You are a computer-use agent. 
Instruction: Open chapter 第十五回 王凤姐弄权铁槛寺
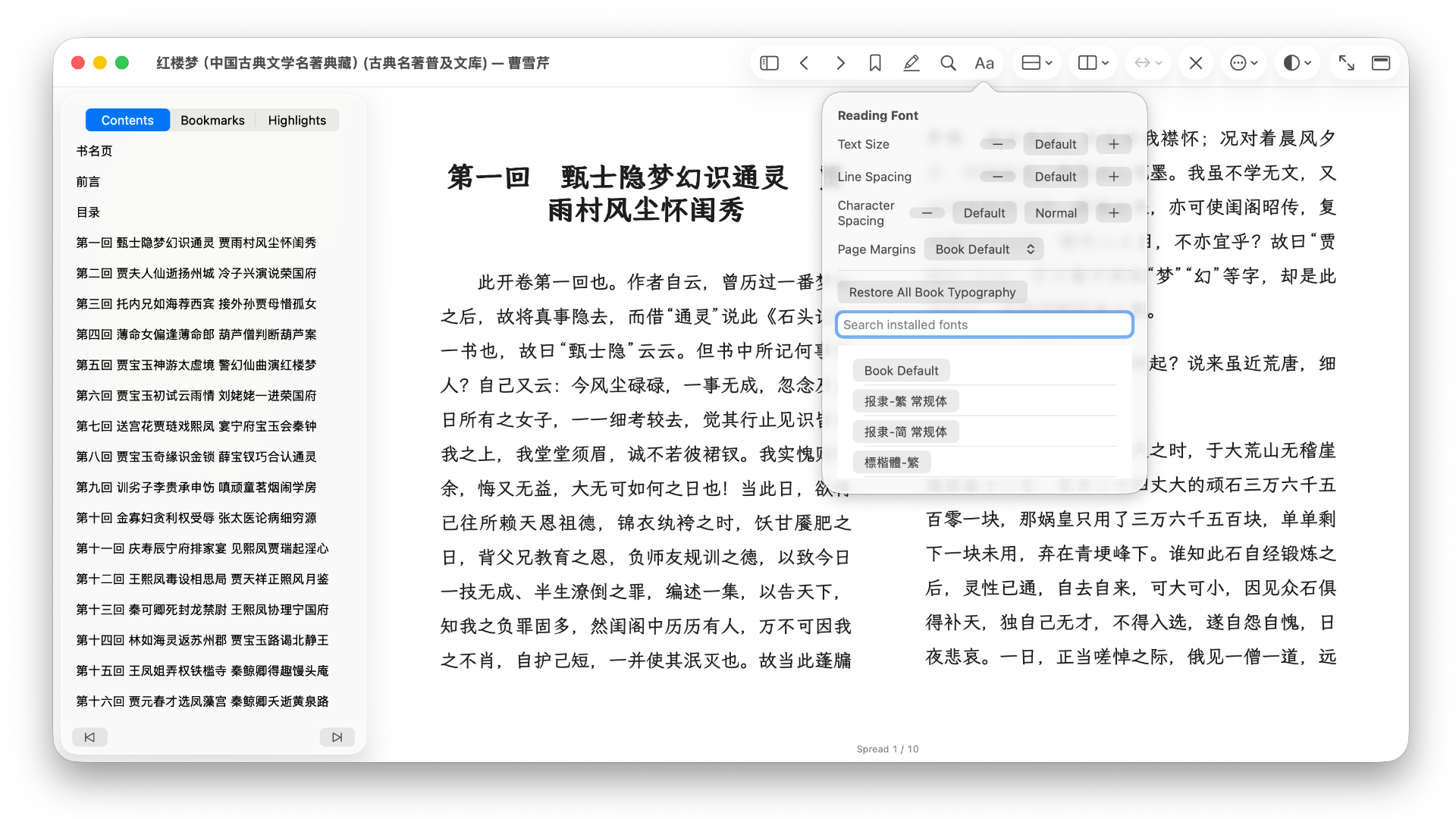click(x=202, y=670)
